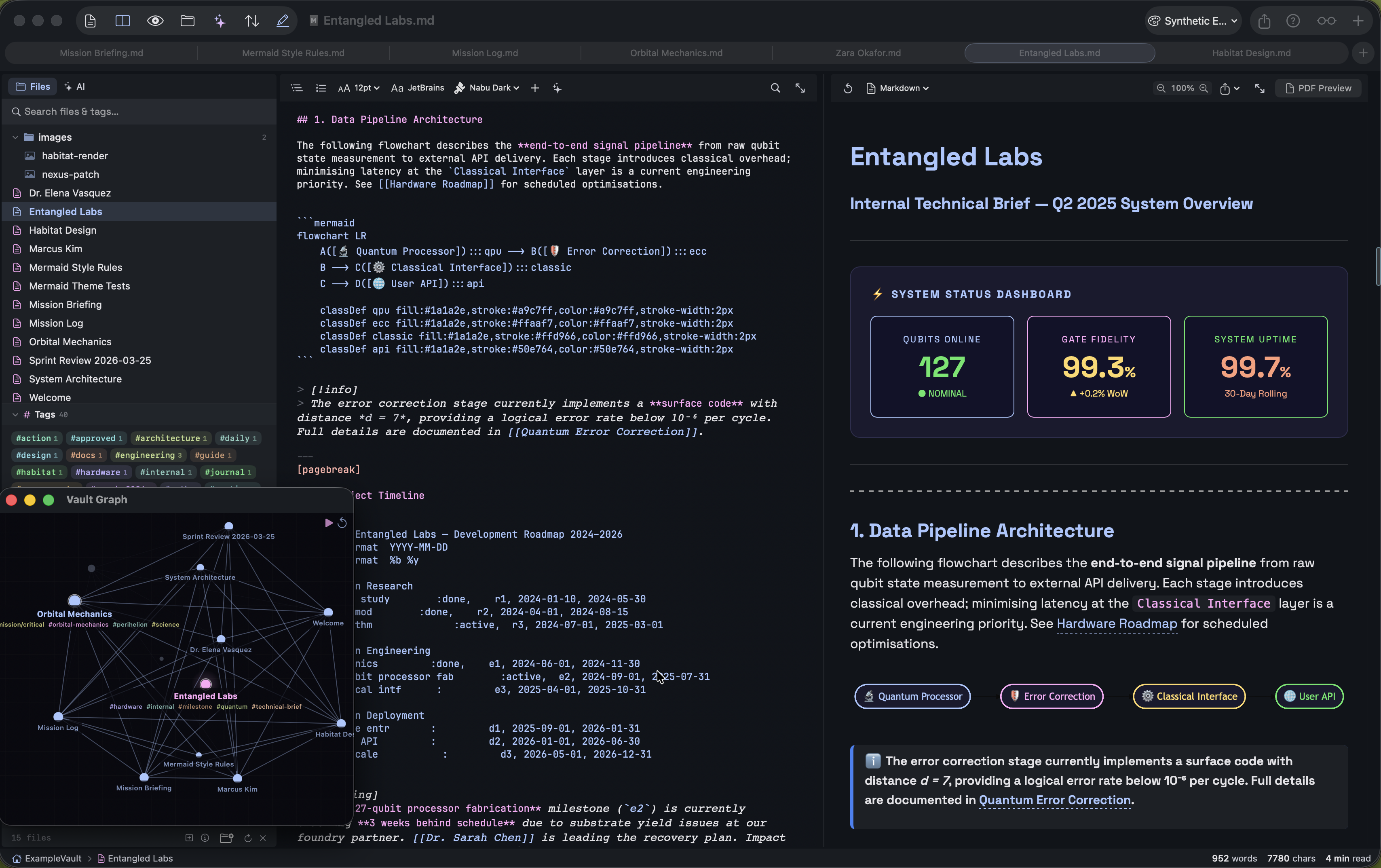Click the up-down sort arrows icon
Image resolution: width=1381 pixels, height=868 pixels.
coord(252,21)
